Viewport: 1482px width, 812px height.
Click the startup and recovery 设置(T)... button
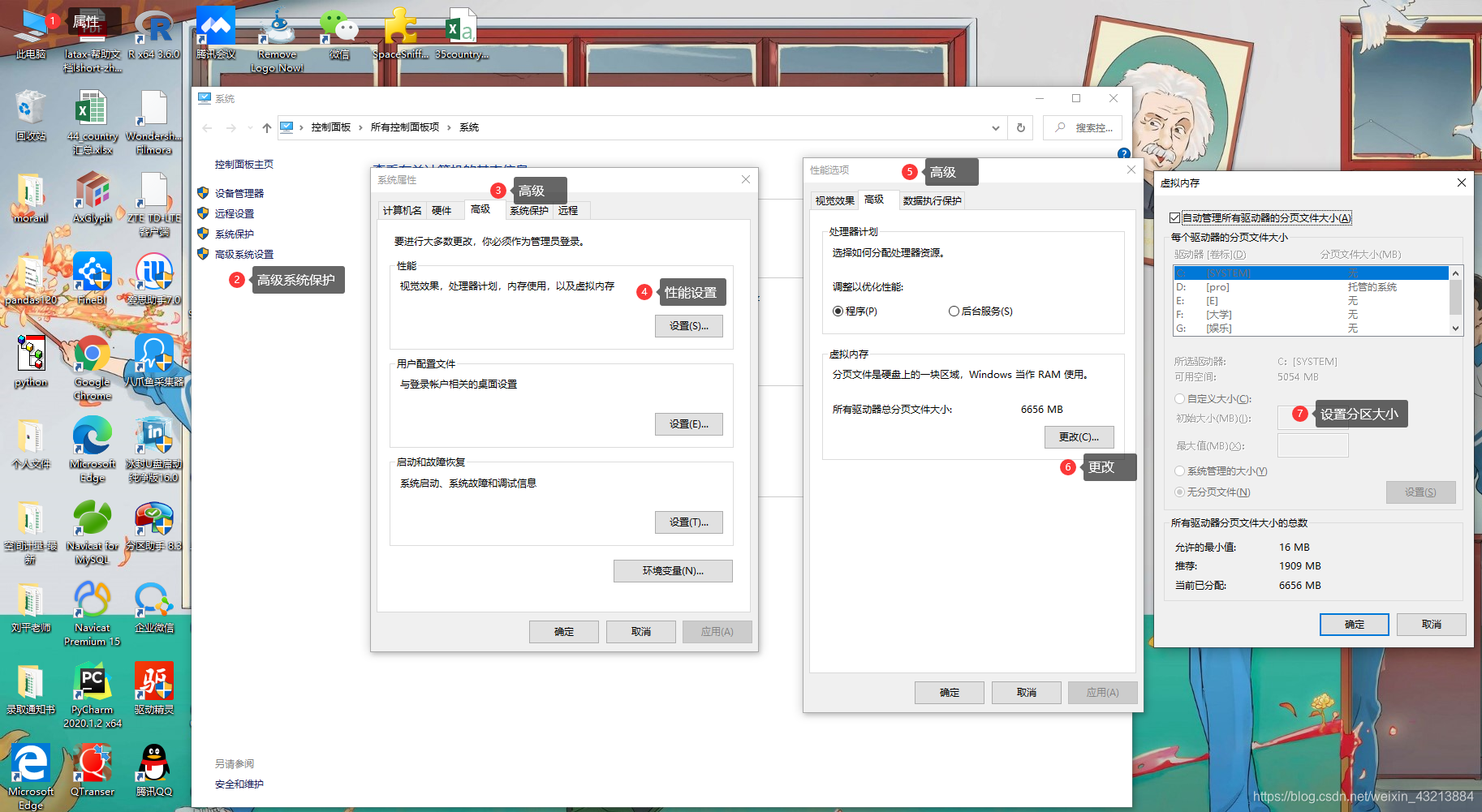click(x=689, y=522)
